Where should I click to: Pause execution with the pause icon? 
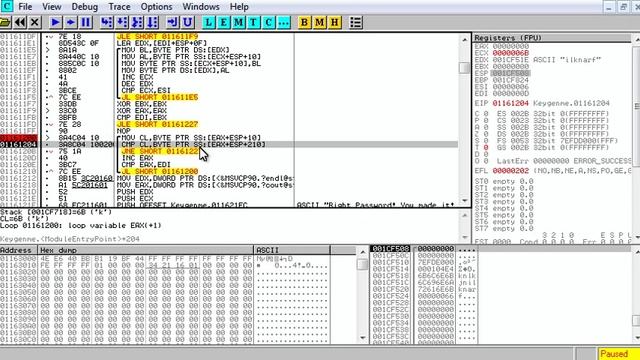86,22
